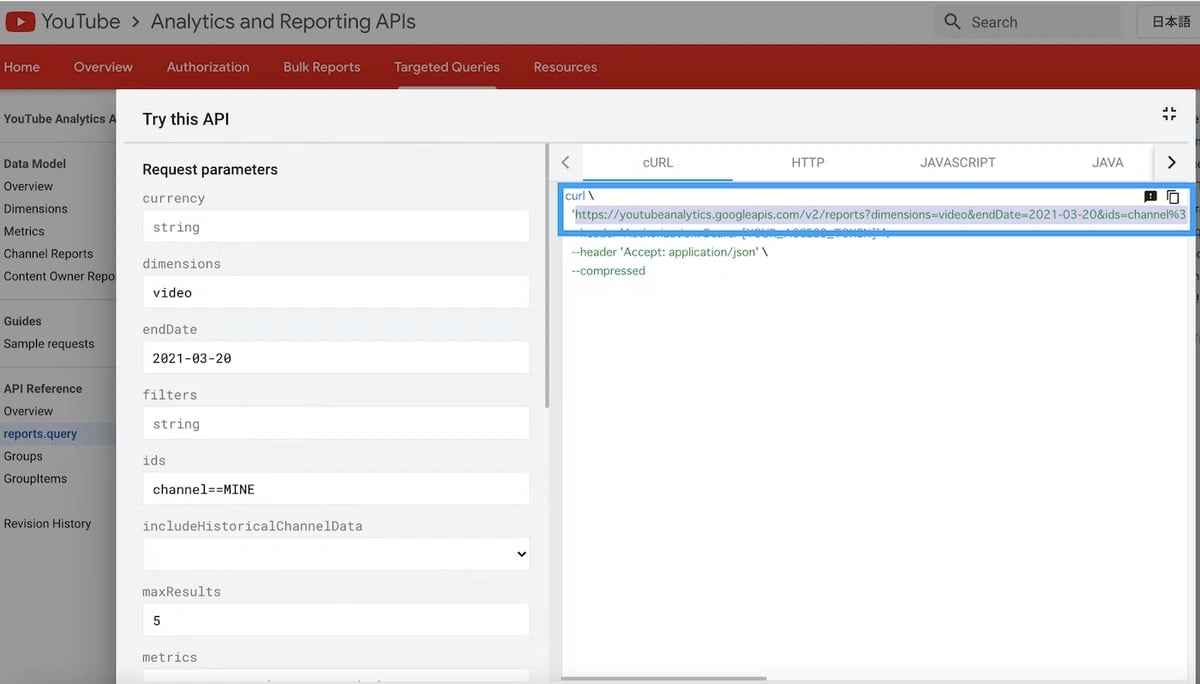Switch to the JAVASCRIPT tab
Image resolution: width=1200 pixels, height=684 pixels.
958,162
